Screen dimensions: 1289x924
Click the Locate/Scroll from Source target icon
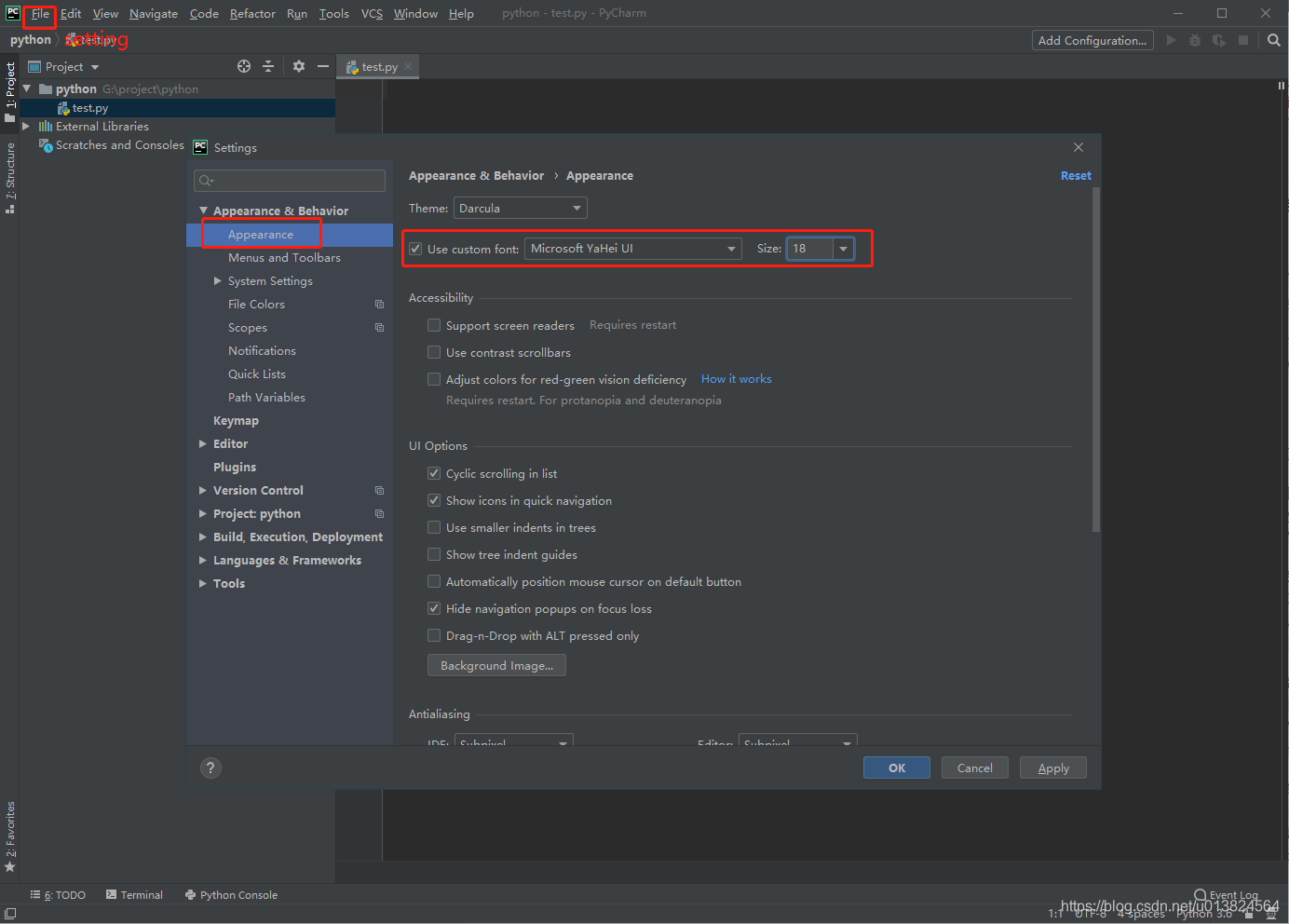point(244,66)
